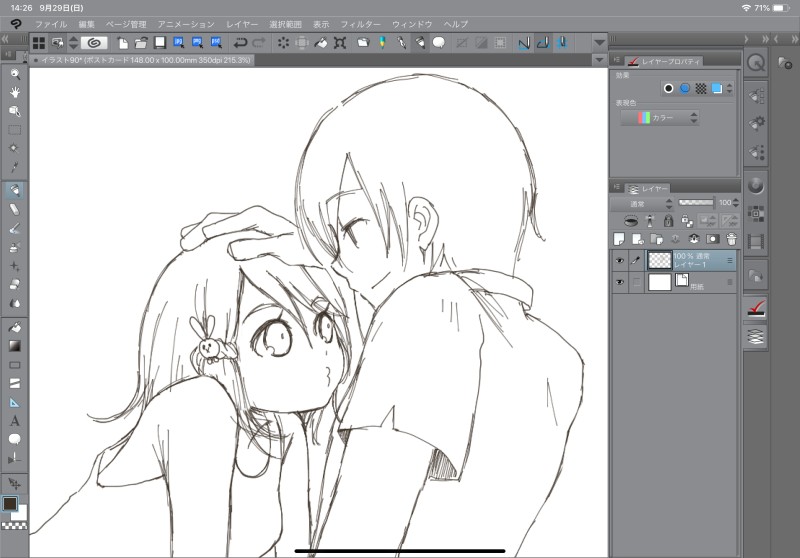The height and width of the screenshot is (558, 800).
Task: Select the Correct line tool
Action: click(15, 458)
